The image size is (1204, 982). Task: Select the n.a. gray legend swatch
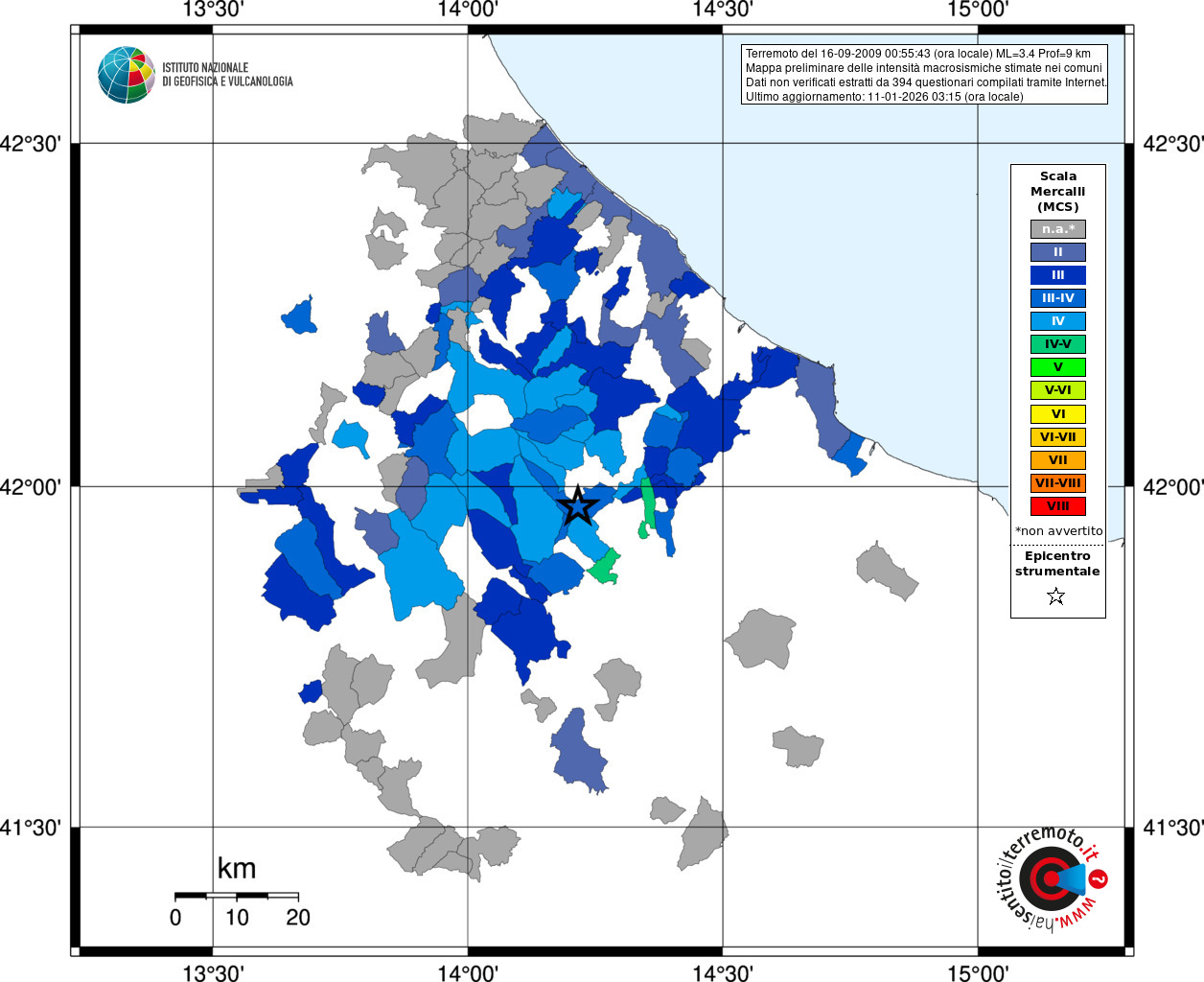tap(1058, 229)
